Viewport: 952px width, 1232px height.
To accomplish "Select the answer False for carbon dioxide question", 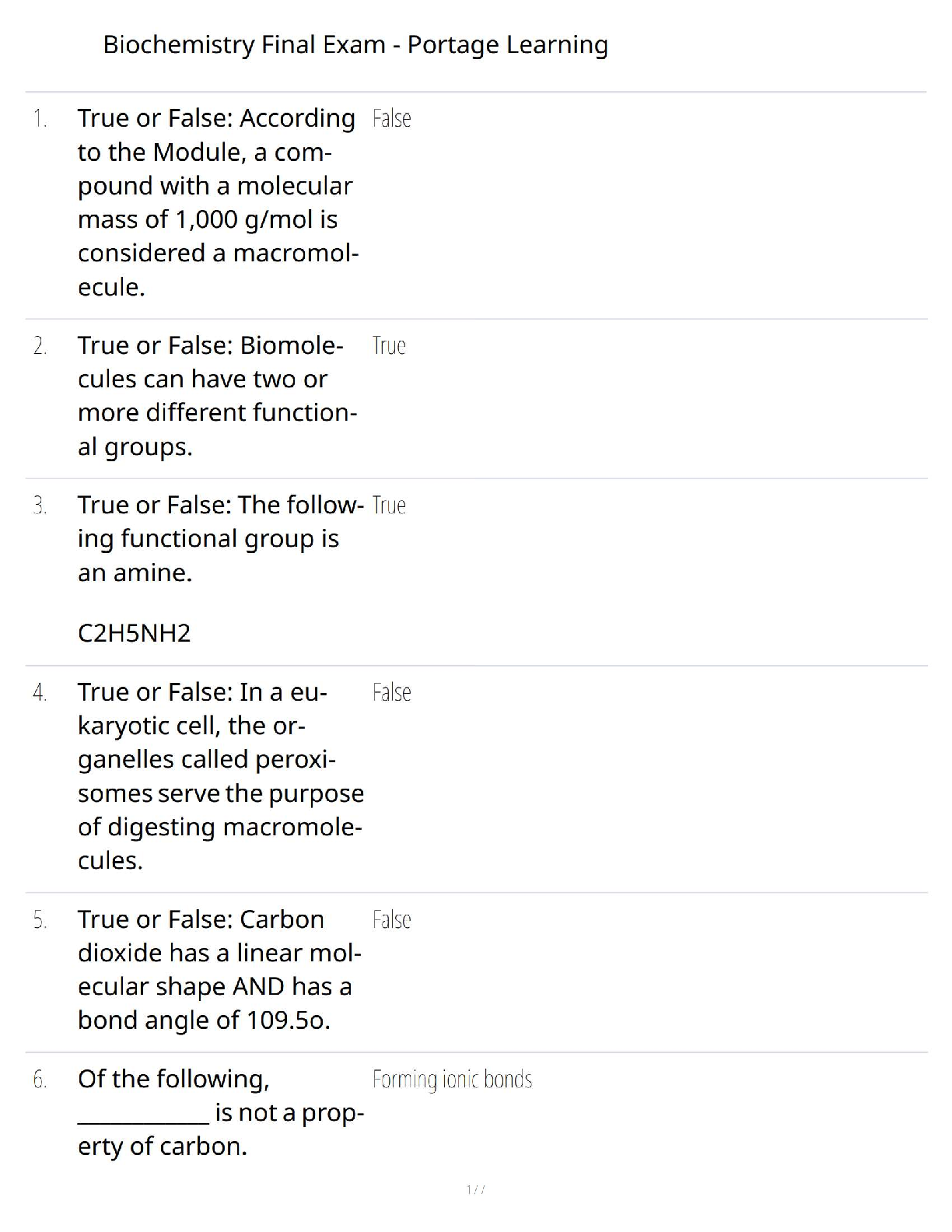I will click(391, 921).
